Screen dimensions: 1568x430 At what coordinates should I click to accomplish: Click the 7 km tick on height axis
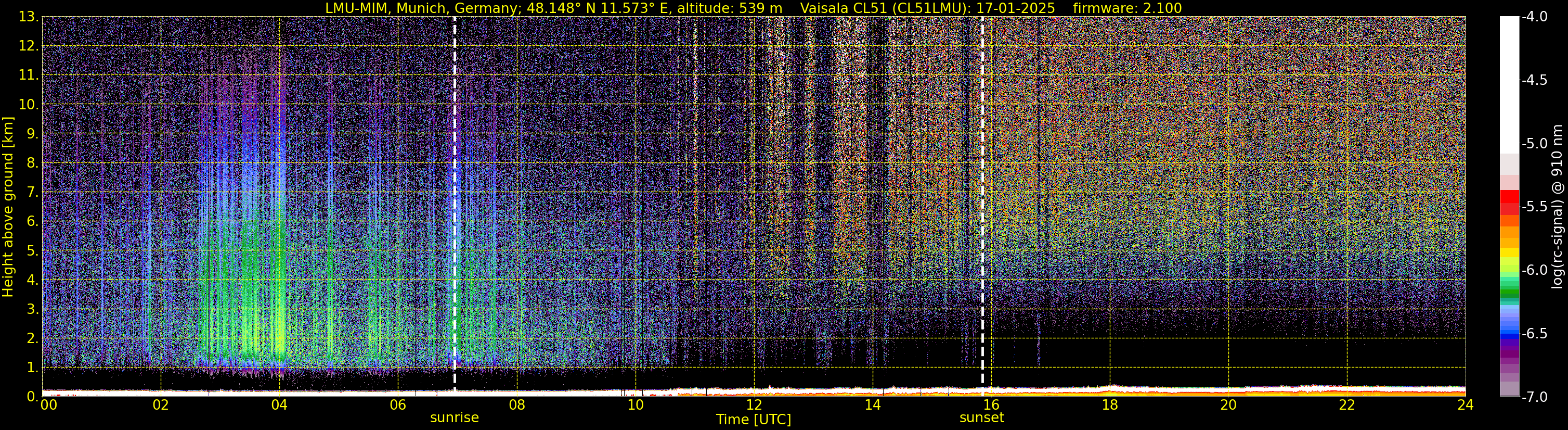(x=33, y=193)
